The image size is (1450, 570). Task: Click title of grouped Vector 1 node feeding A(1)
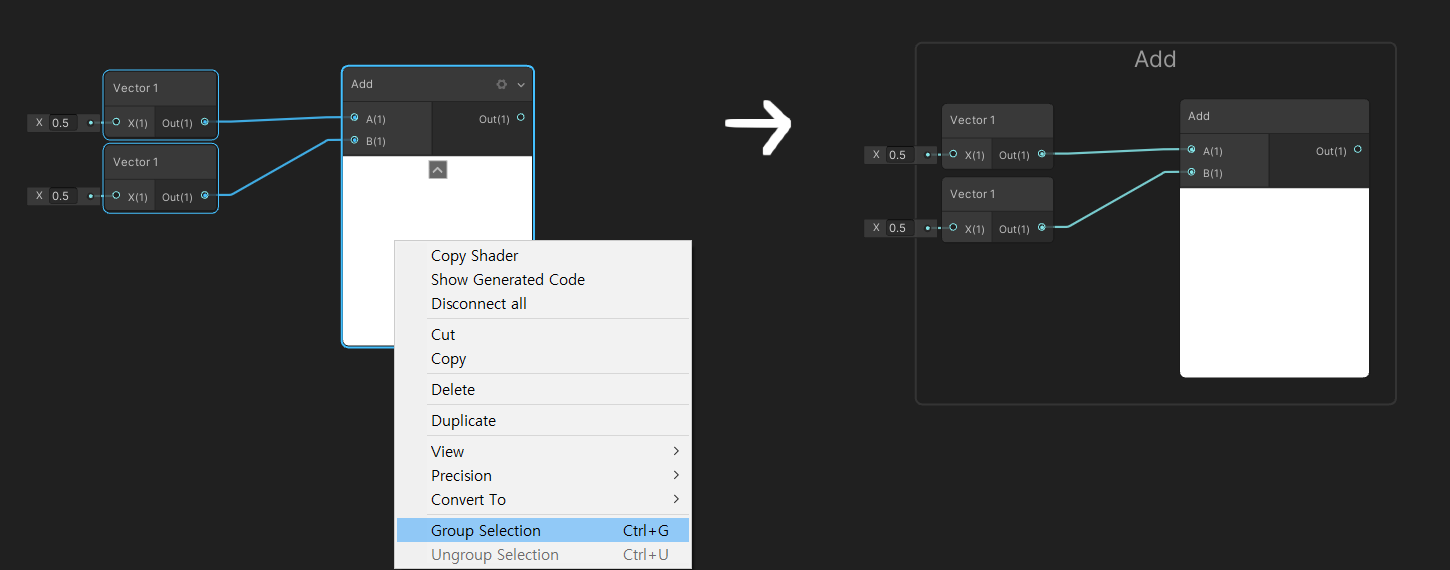pyautogui.click(x=972, y=120)
